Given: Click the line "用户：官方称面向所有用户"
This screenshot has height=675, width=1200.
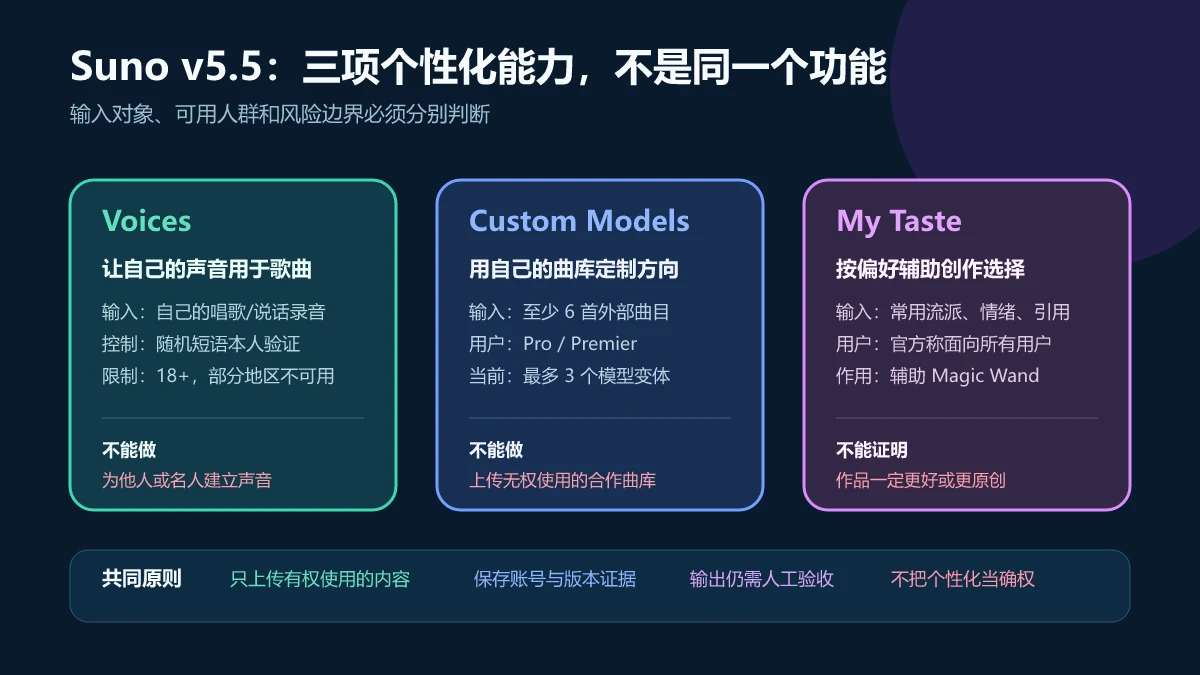Looking at the screenshot, I should 943,344.
